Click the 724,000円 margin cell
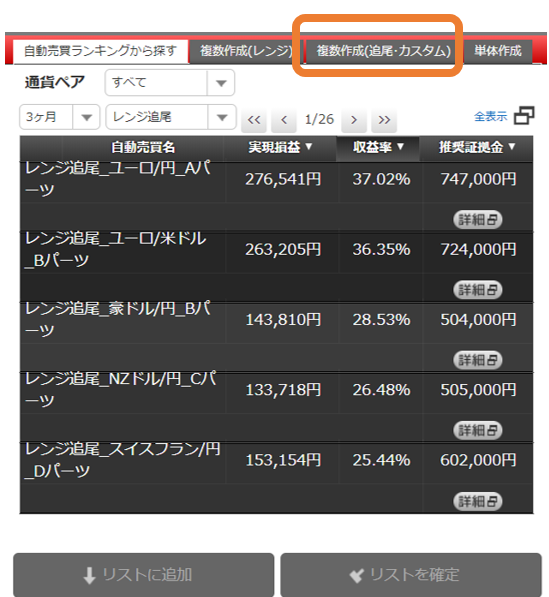 click(x=479, y=250)
